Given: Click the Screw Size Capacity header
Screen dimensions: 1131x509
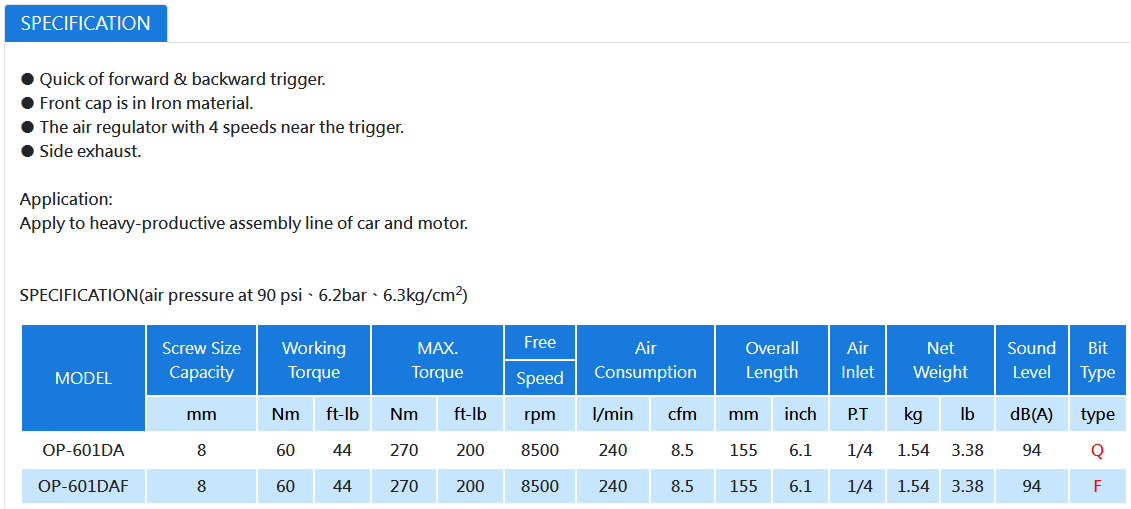Looking at the screenshot, I should pyautogui.click(x=201, y=360).
